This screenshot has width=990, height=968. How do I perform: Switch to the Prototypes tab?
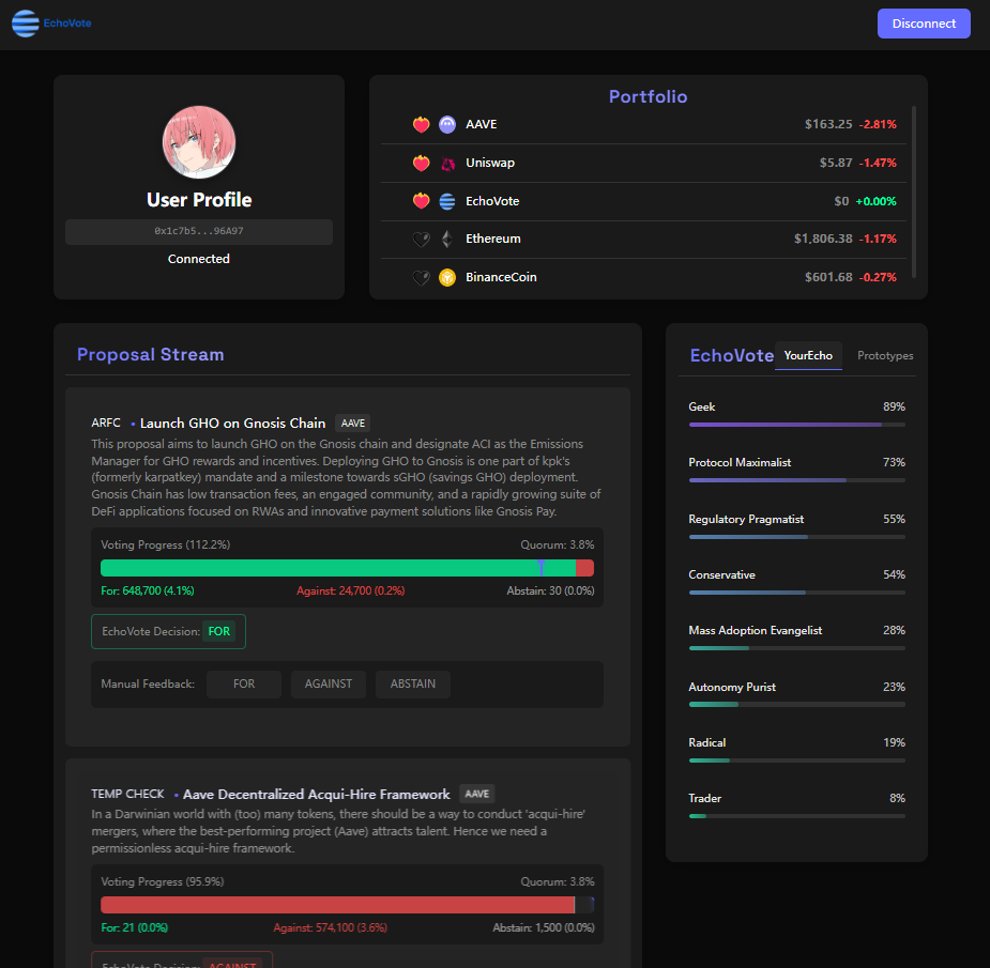885,356
